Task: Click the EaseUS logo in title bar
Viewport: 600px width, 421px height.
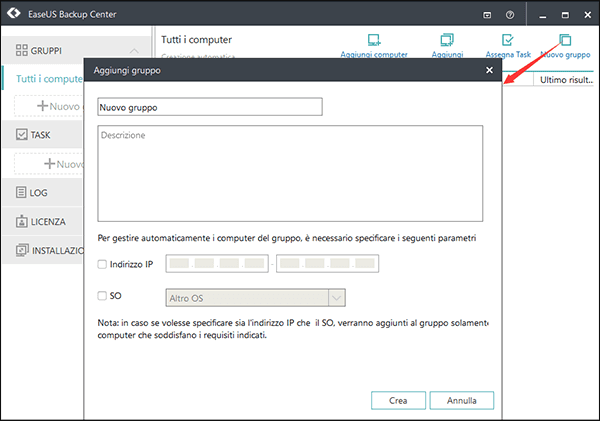Action: 14,13
